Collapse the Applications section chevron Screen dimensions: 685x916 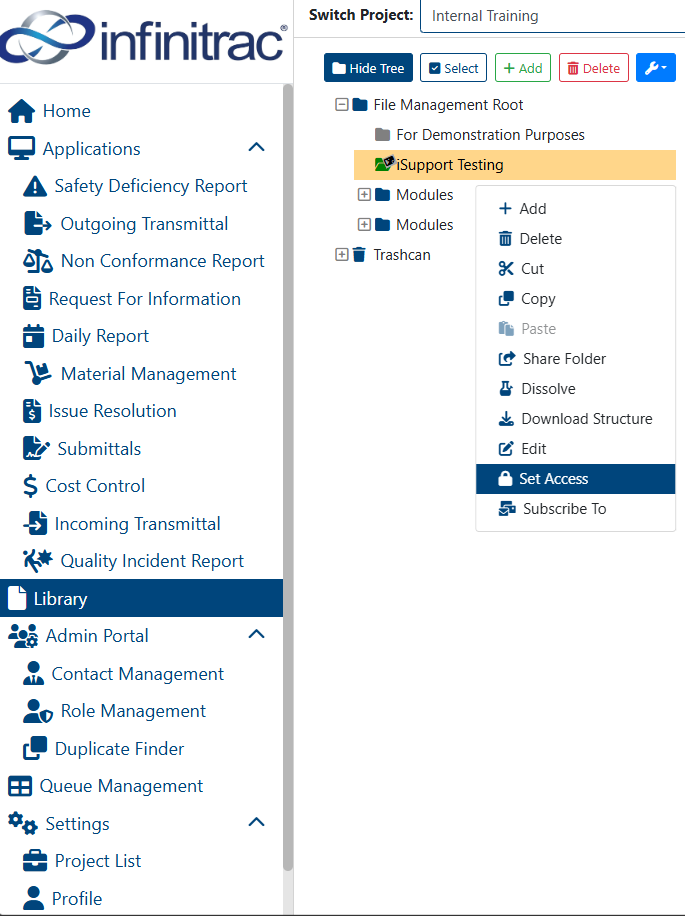pos(256,147)
